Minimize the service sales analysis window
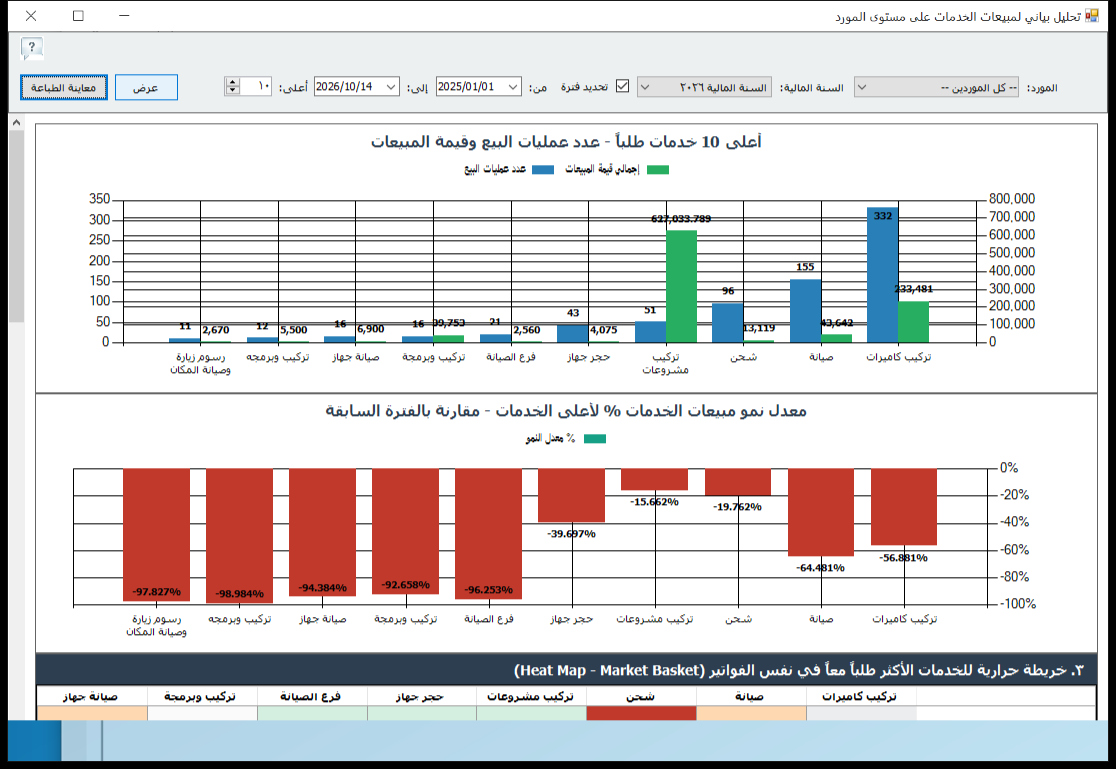1116x769 pixels. coord(124,16)
